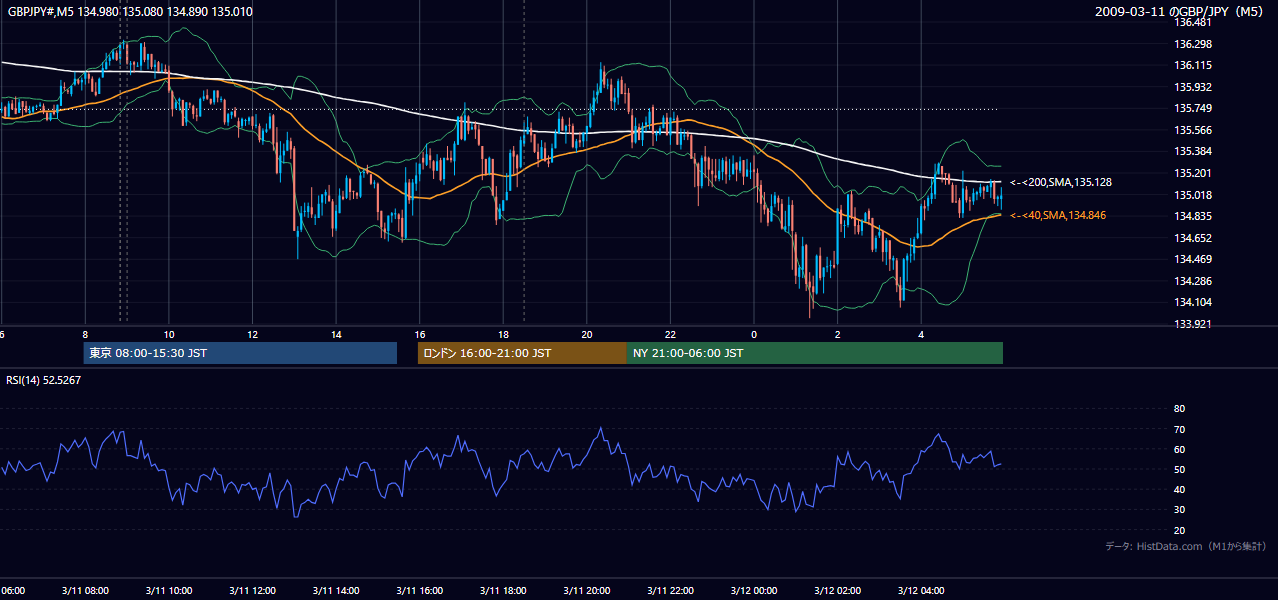Image resolution: width=1278 pixels, height=600 pixels.
Task: Click the NY 21:00-06:00 JST session bar
Action: 815,353
